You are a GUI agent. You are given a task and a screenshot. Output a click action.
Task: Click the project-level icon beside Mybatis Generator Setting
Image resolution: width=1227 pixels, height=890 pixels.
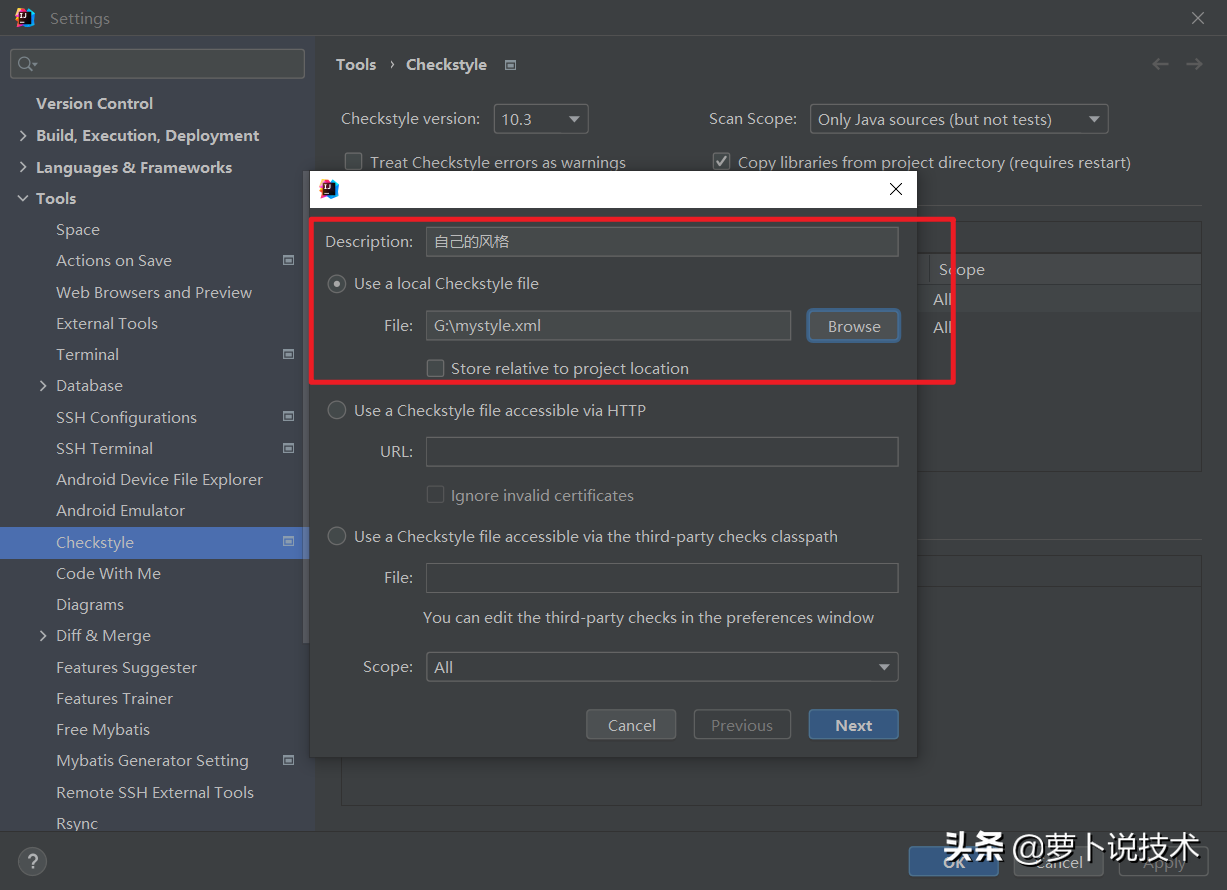289,760
